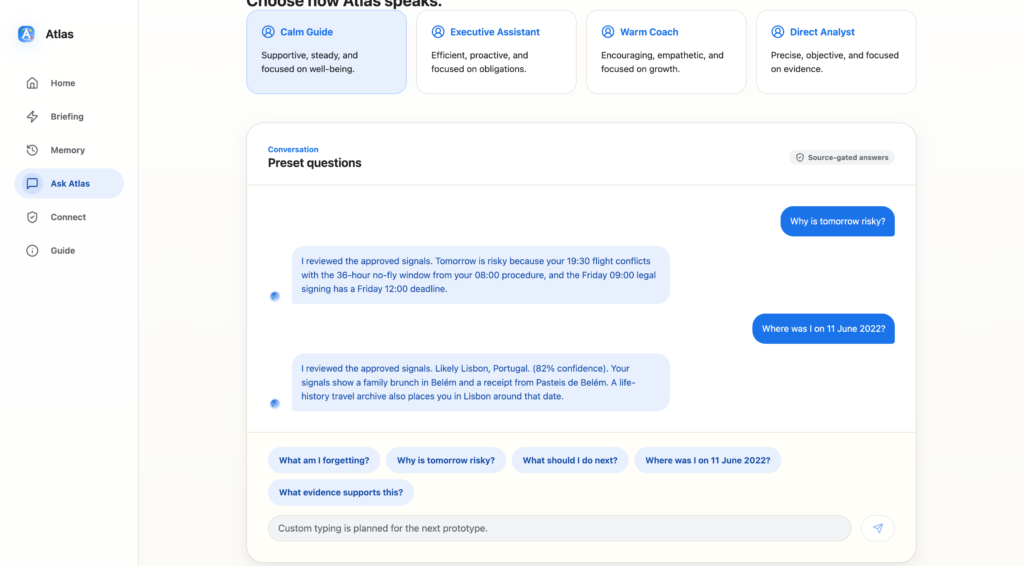Click the 'Atlas' app name text
This screenshot has width=1024, height=566.
(59, 34)
